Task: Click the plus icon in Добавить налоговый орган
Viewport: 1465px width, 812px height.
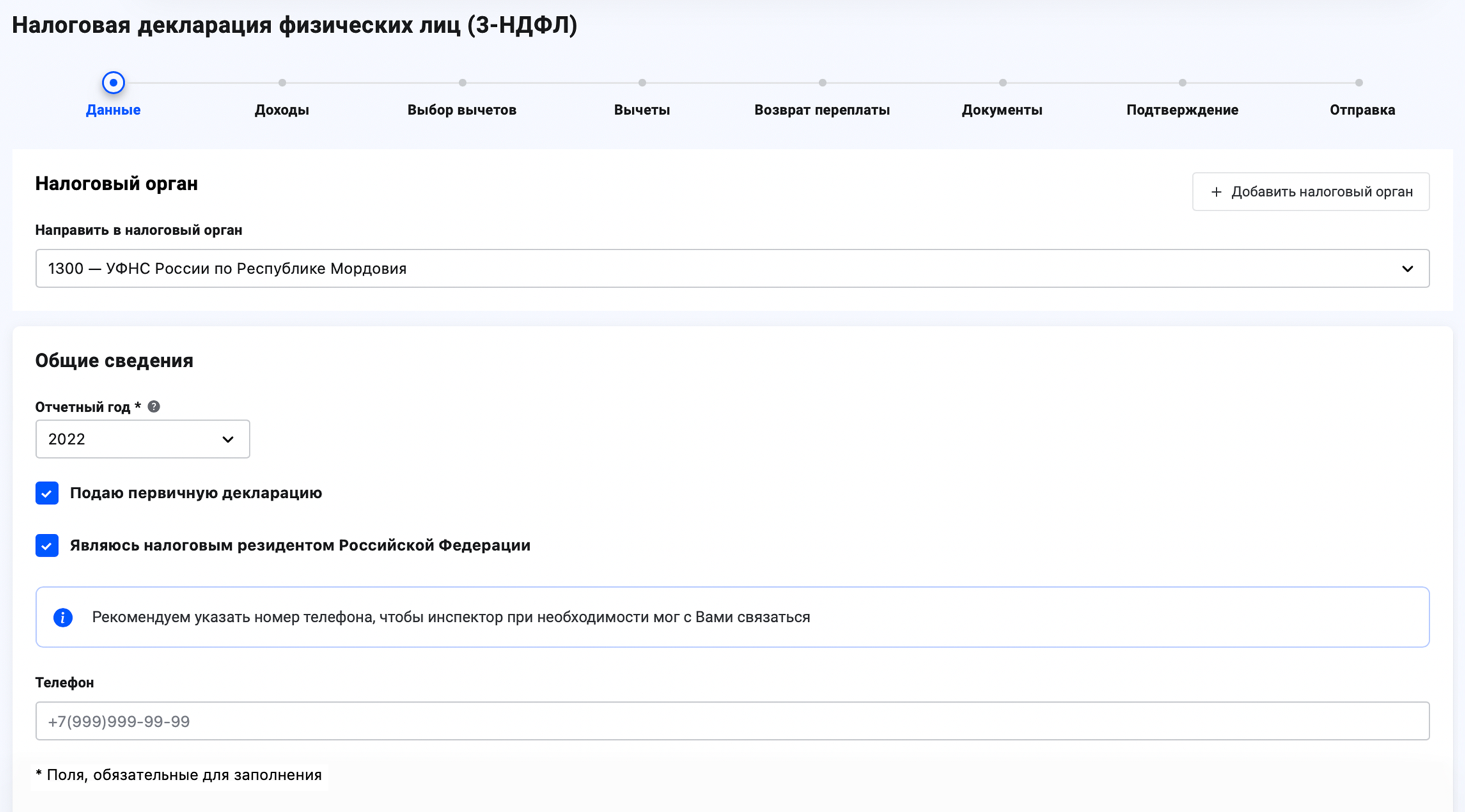Action: click(1216, 192)
